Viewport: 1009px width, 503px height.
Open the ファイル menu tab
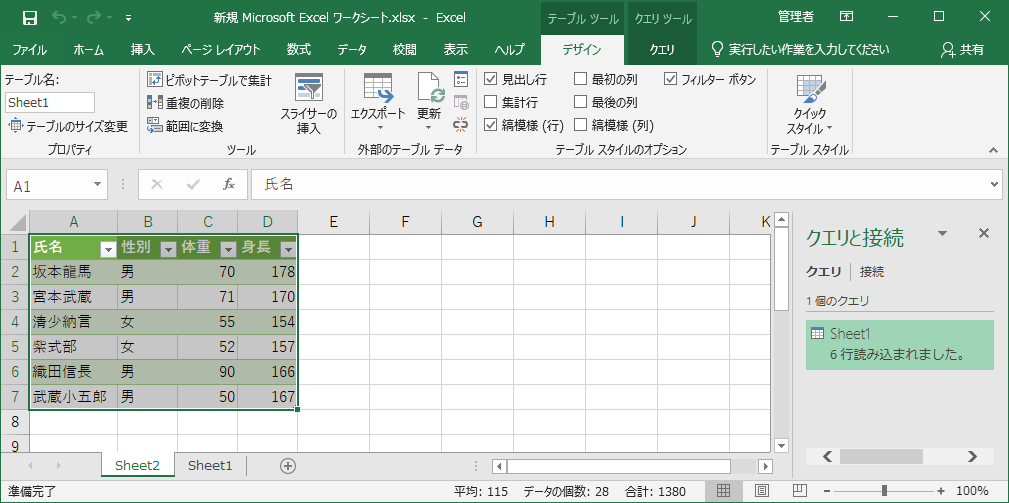coord(30,50)
